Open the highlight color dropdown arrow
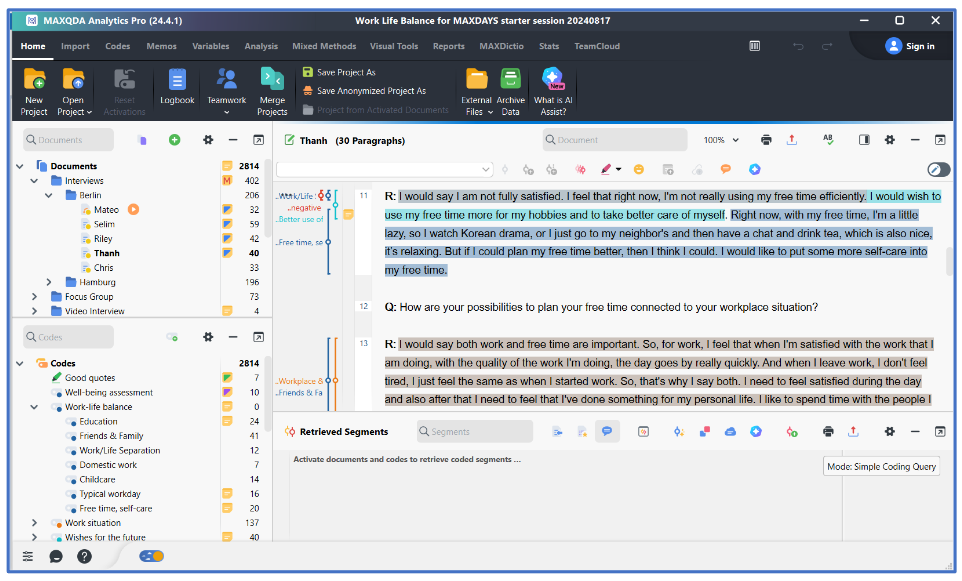Screen dimensions: 962x581 click(x=618, y=169)
